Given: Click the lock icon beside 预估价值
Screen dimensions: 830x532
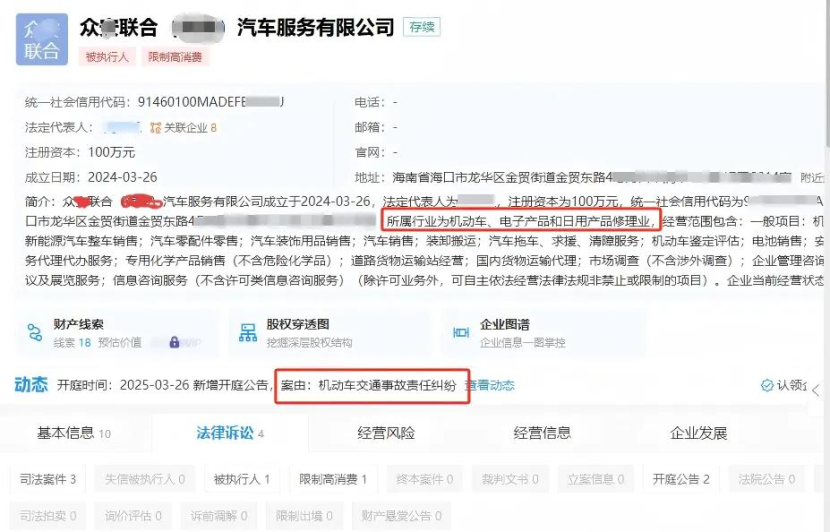Looking at the screenshot, I should pos(174,342).
